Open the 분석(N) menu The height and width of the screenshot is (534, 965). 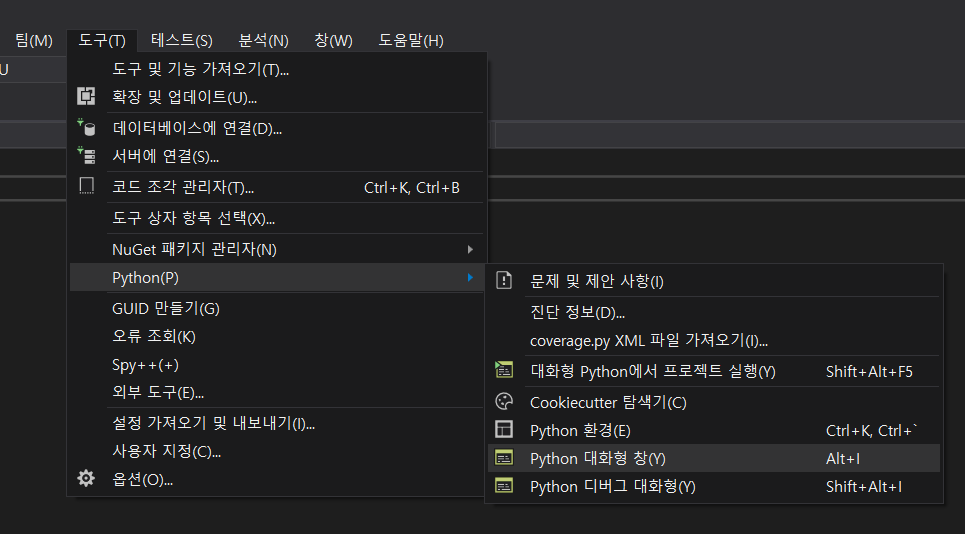[263, 40]
